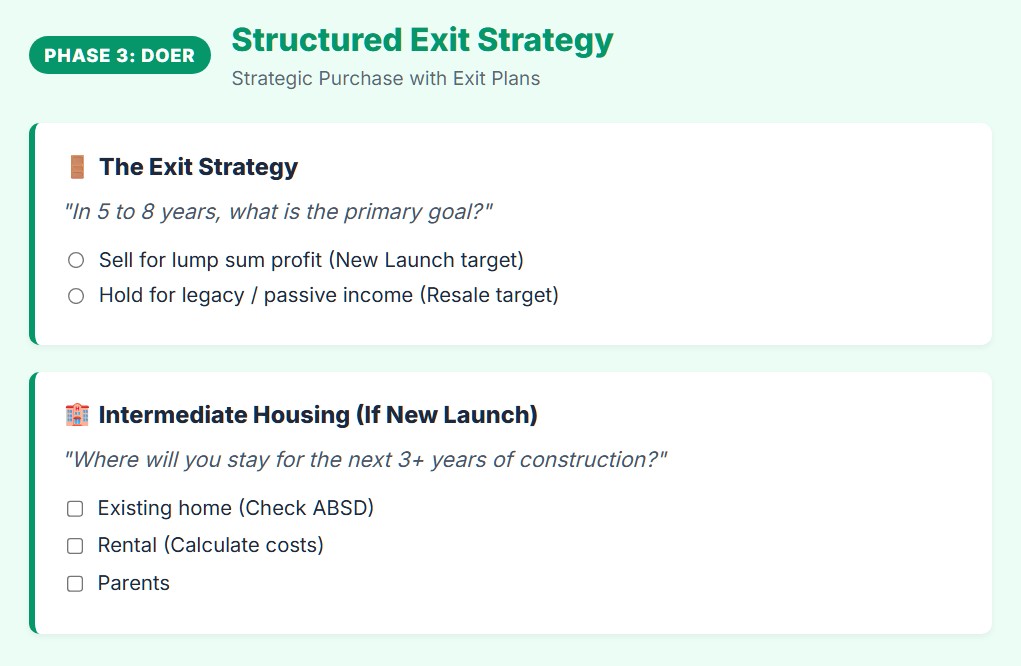Viewport: 1021px width, 666px height.
Task: Click the Strategic Purchase with Exit Plans subtitle
Action: click(x=385, y=79)
